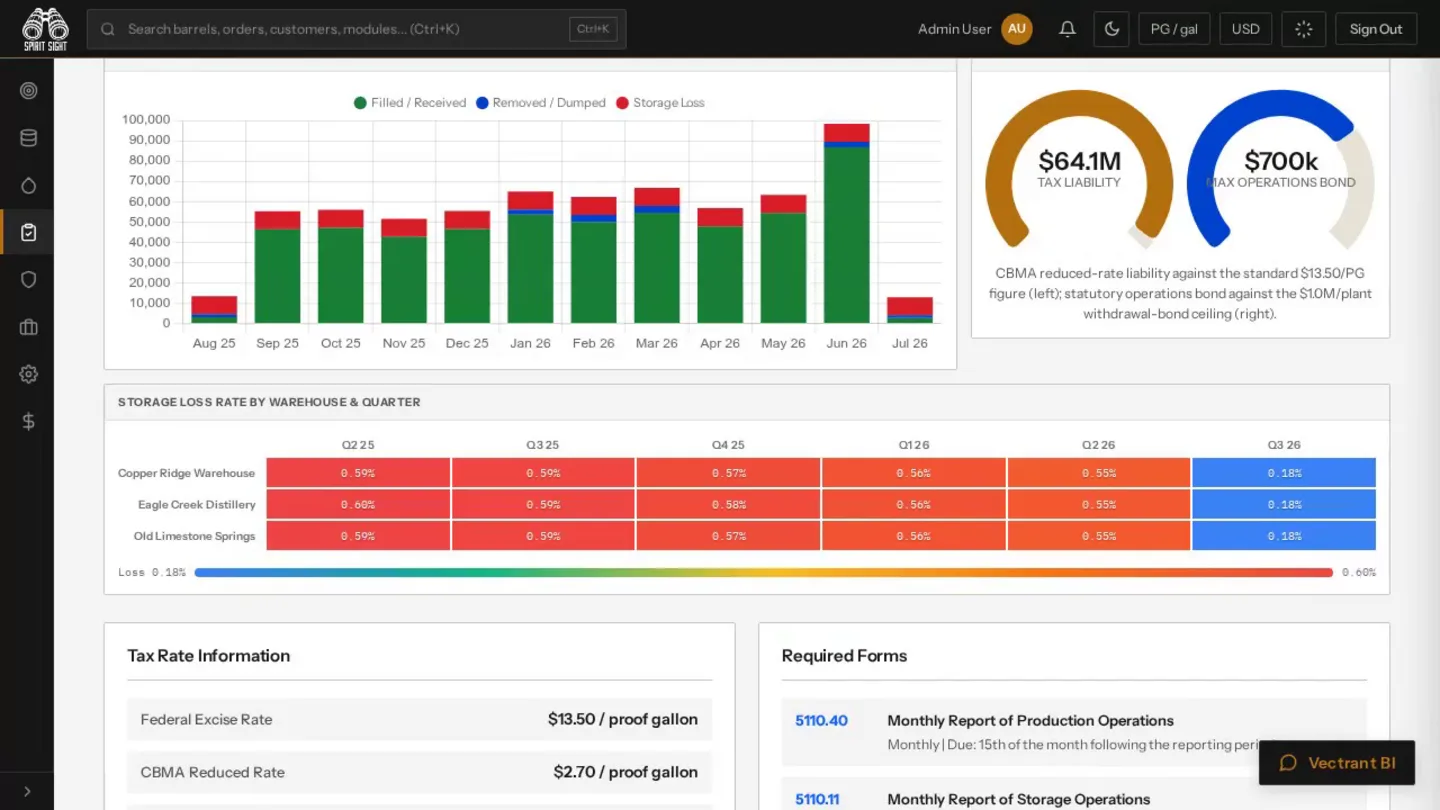Click the Mar 26 bar in chart
The height and width of the screenshot is (810, 1440).
(x=657, y=255)
